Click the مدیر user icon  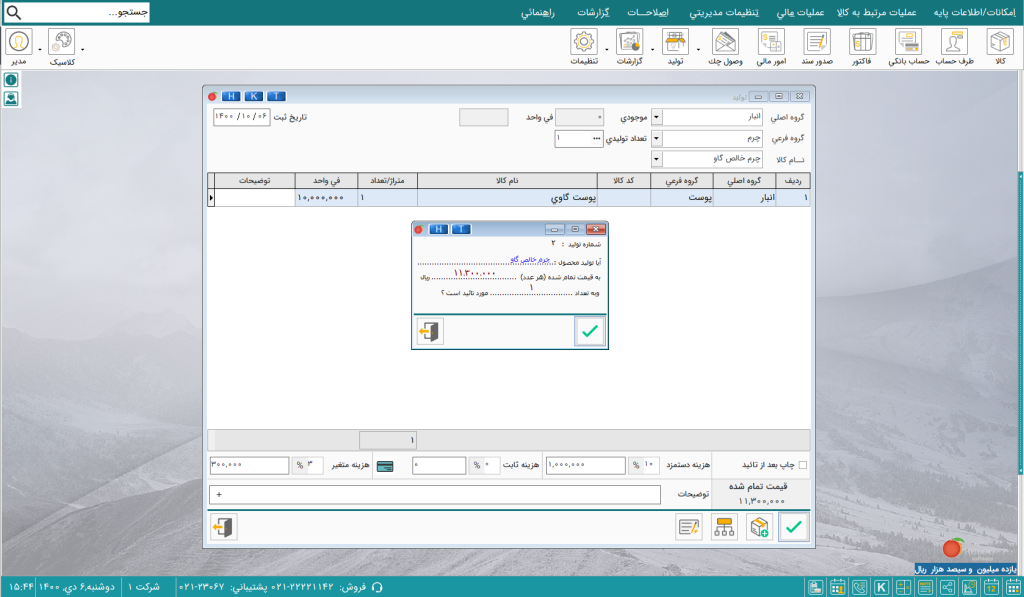coord(19,42)
